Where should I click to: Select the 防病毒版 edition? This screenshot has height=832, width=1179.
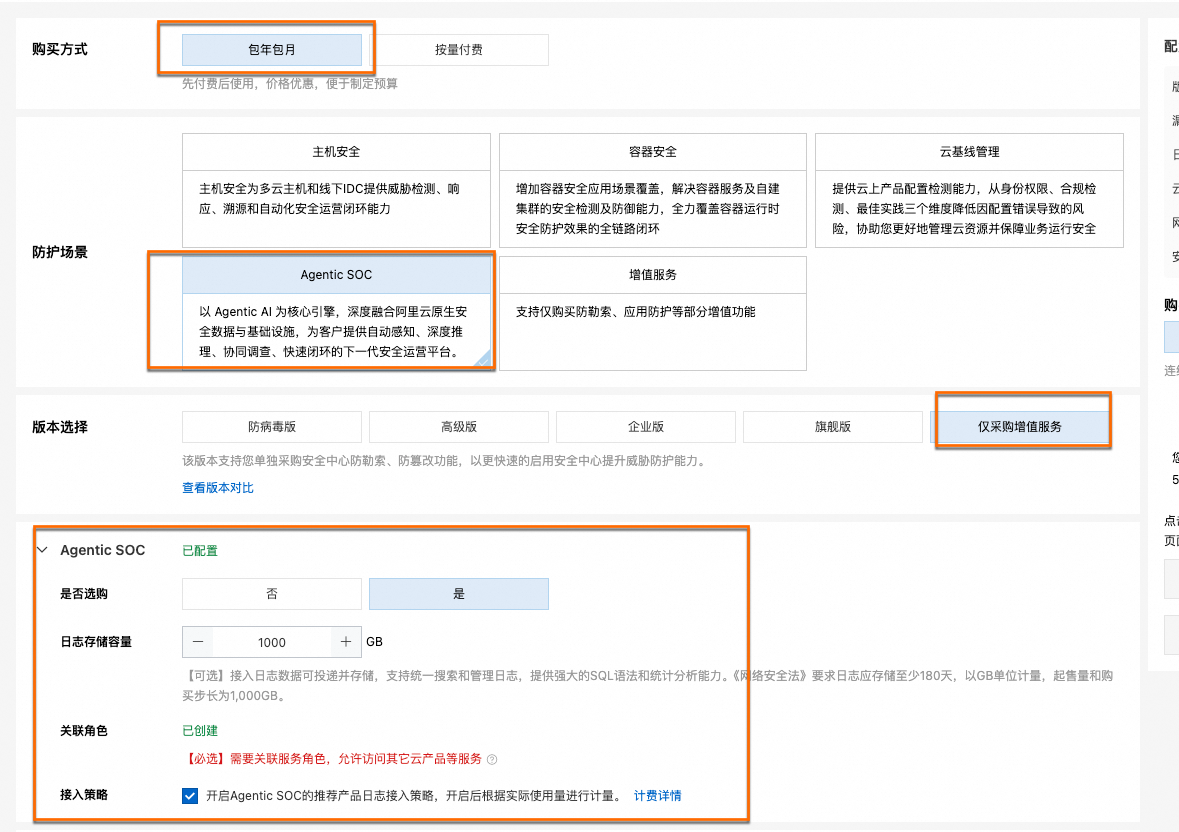[x=271, y=427]
